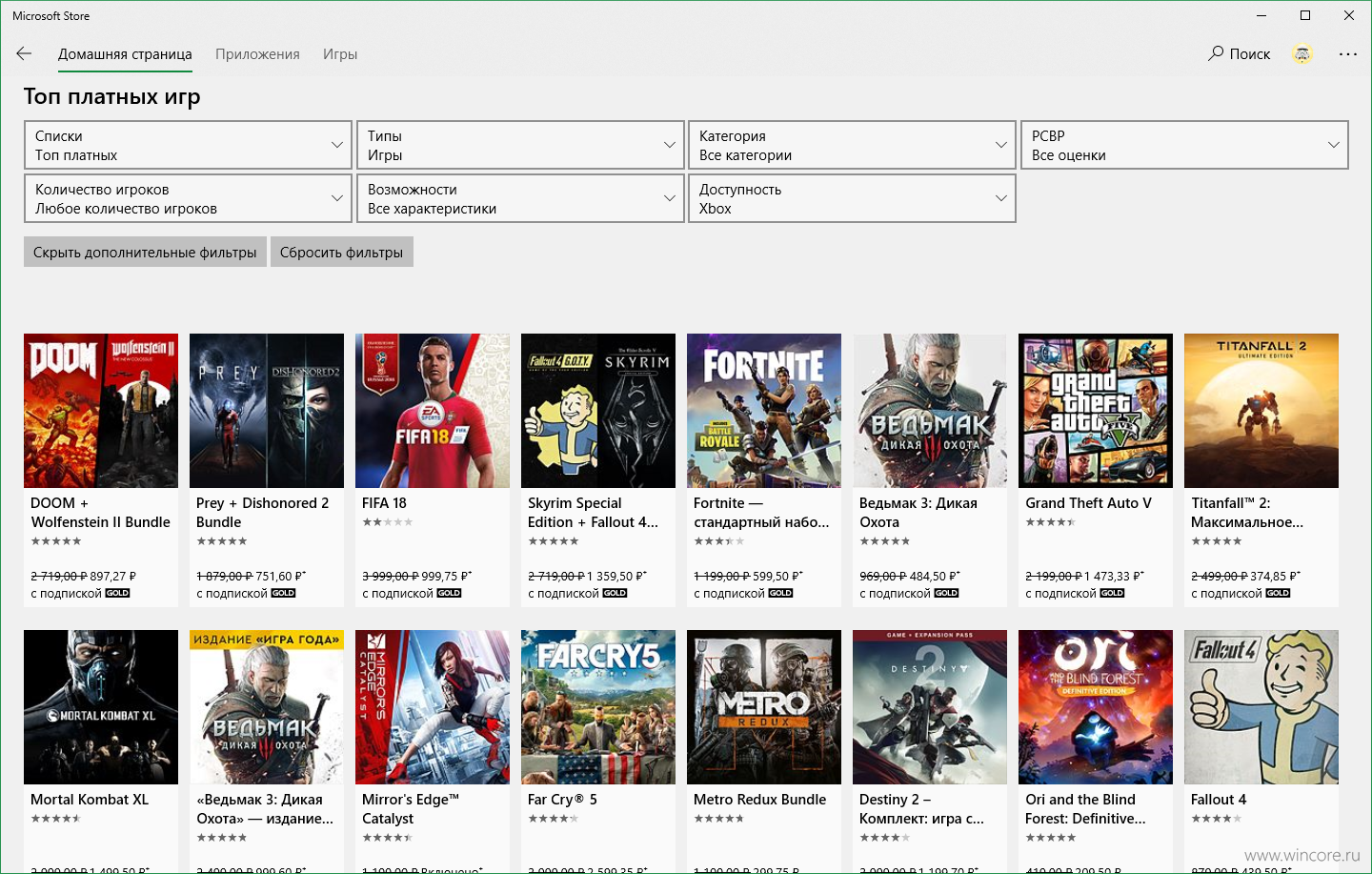Image resolution: width=1372 pixels, height=874 pixels.
Task: Click the FIFA 18 title text
Action: [384, 503]
